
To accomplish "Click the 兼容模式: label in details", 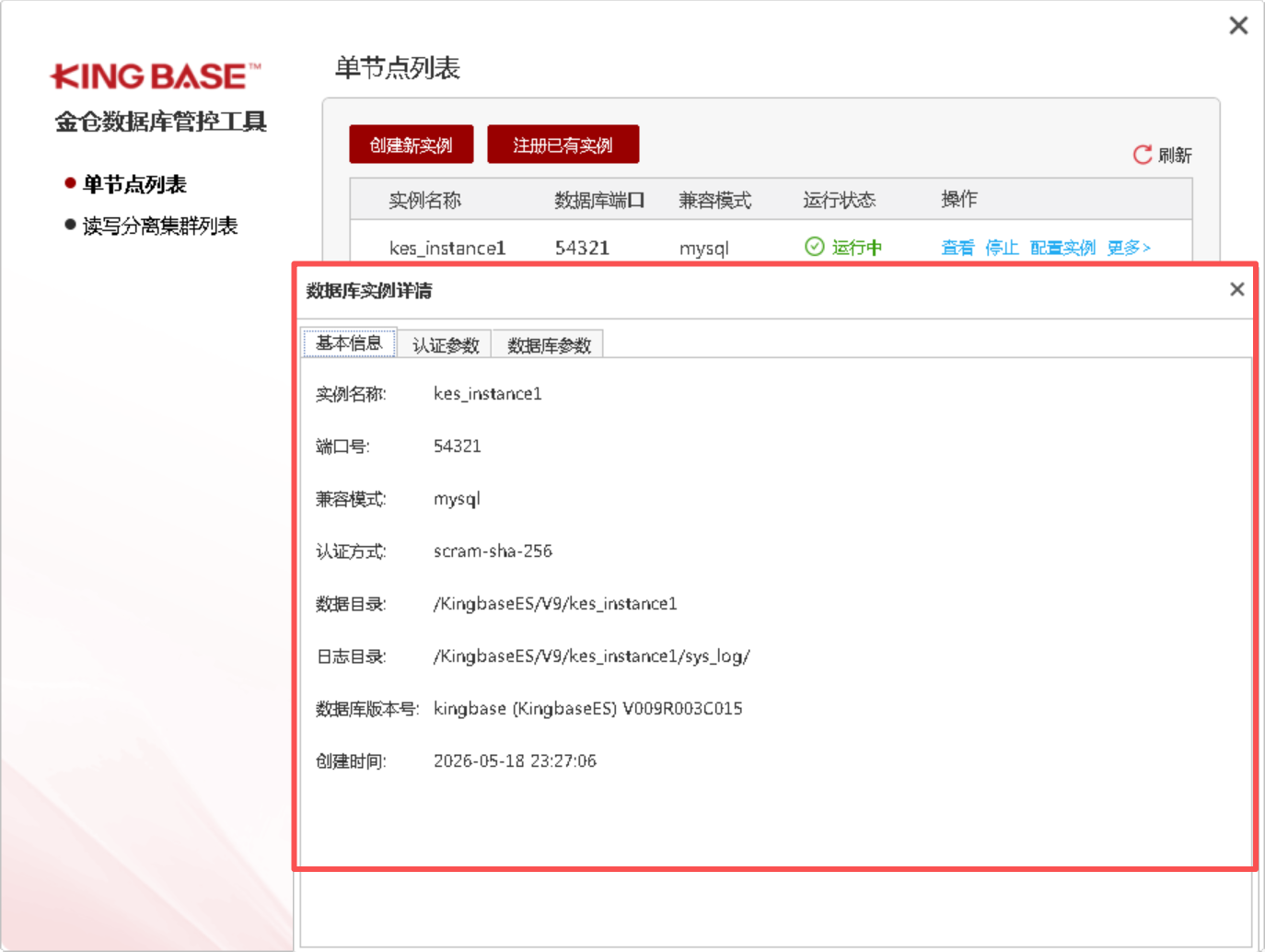I will coord(351,499).
